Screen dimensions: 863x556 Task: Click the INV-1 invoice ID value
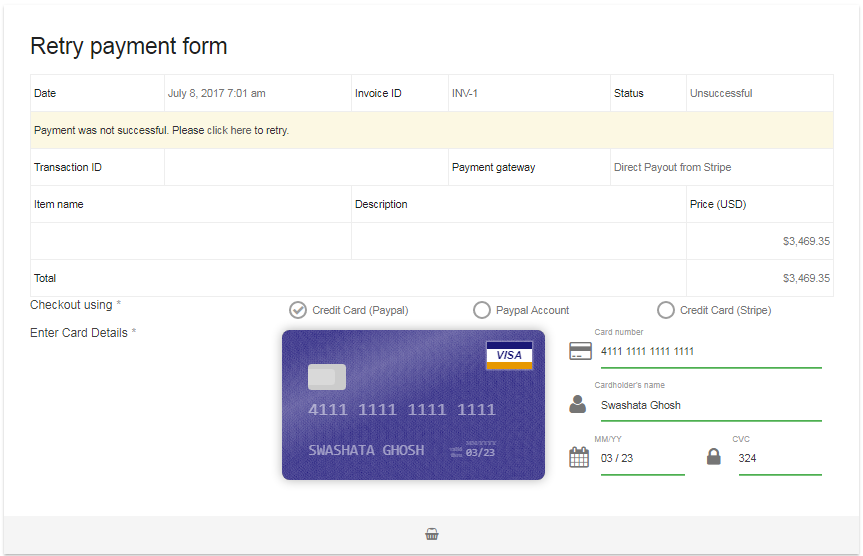[465, 93]
